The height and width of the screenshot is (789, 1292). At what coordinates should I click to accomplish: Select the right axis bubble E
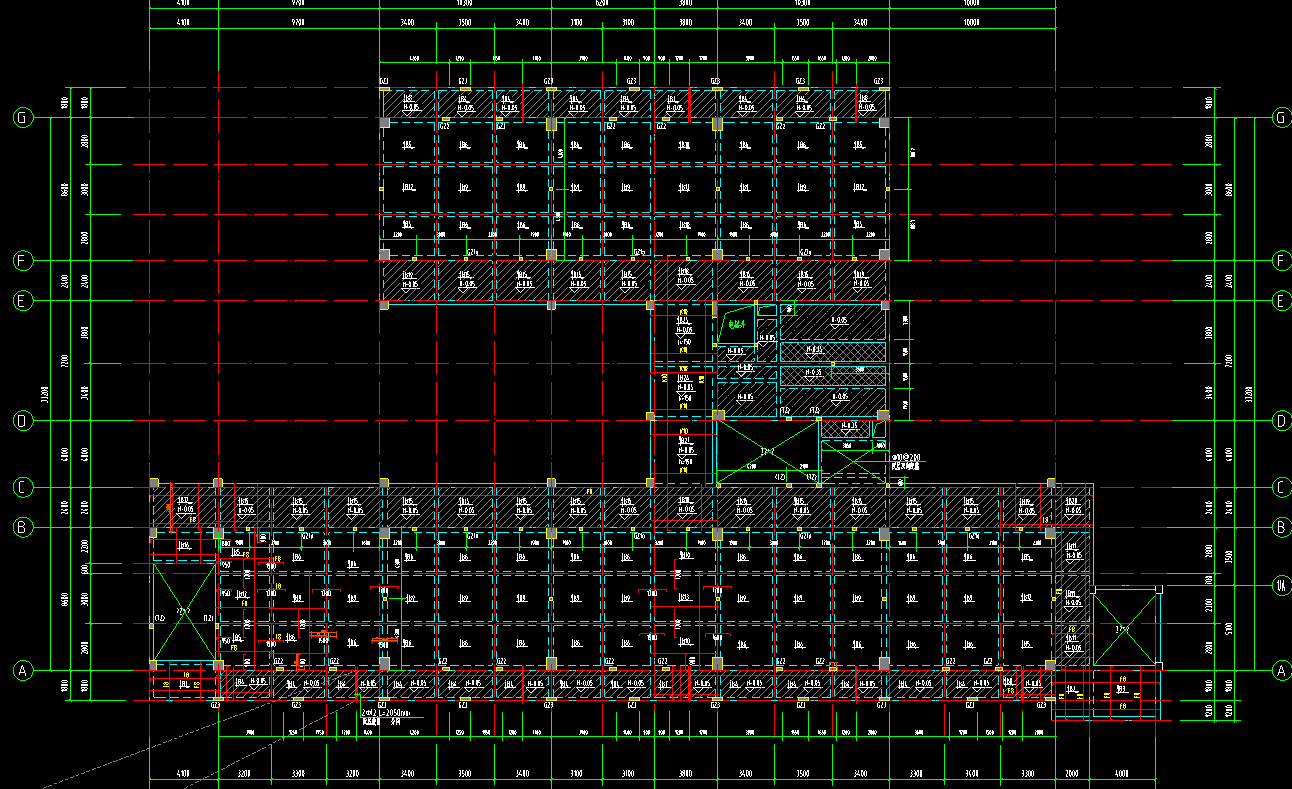1280,300
